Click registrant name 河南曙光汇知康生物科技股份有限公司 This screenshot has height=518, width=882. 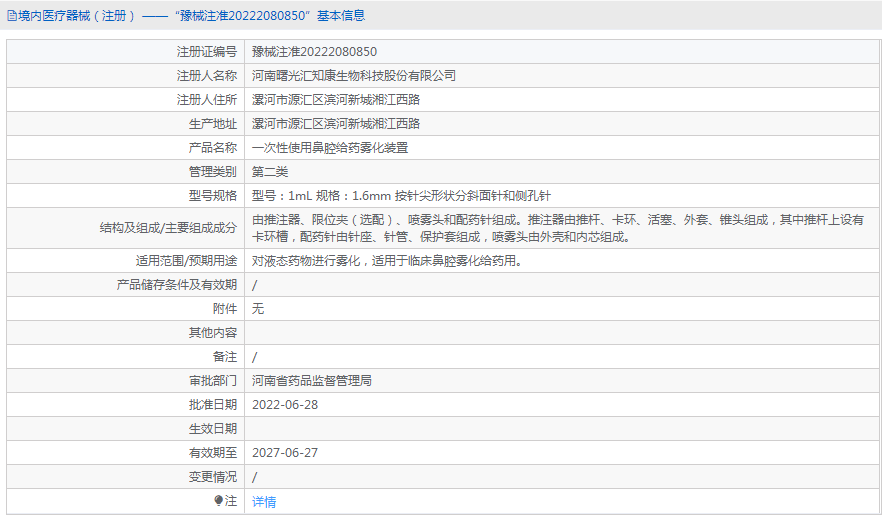(x=354, y=76)
